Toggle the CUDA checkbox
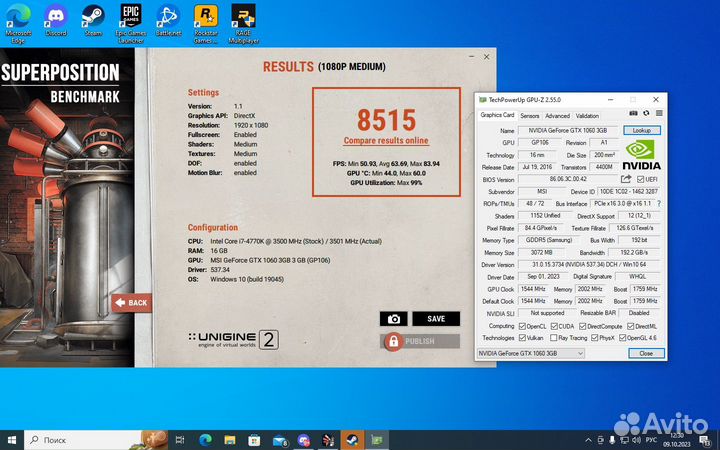 tap(554, 326)
